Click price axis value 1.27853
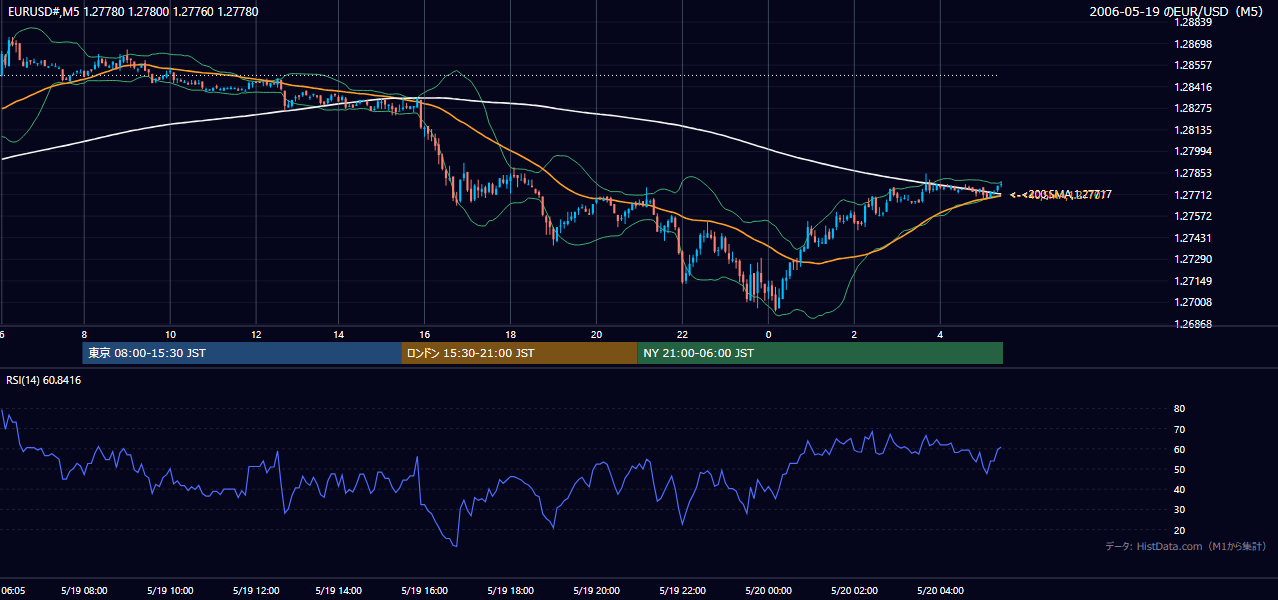Image resolution: width=1278 pixels, height=600 pixels. tap(1192, 173)
